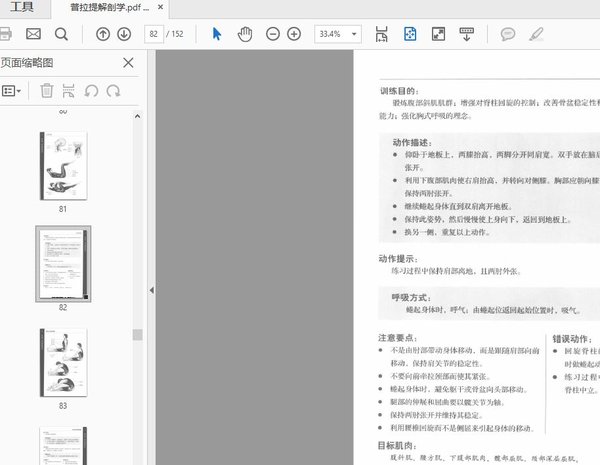Click the page number field showing 82
The image size is (600, 465).
pos(155,34)
